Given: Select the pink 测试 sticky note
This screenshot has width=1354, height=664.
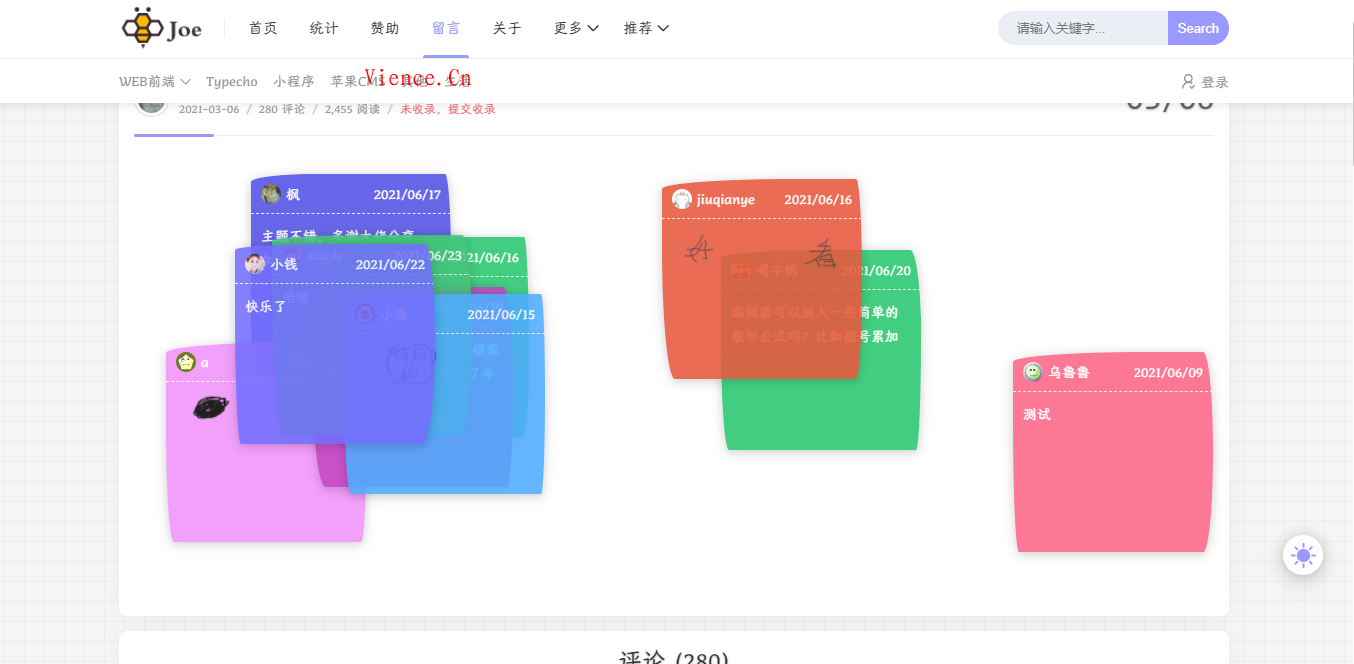Looking at the screenshot, I should [1112, 470].
